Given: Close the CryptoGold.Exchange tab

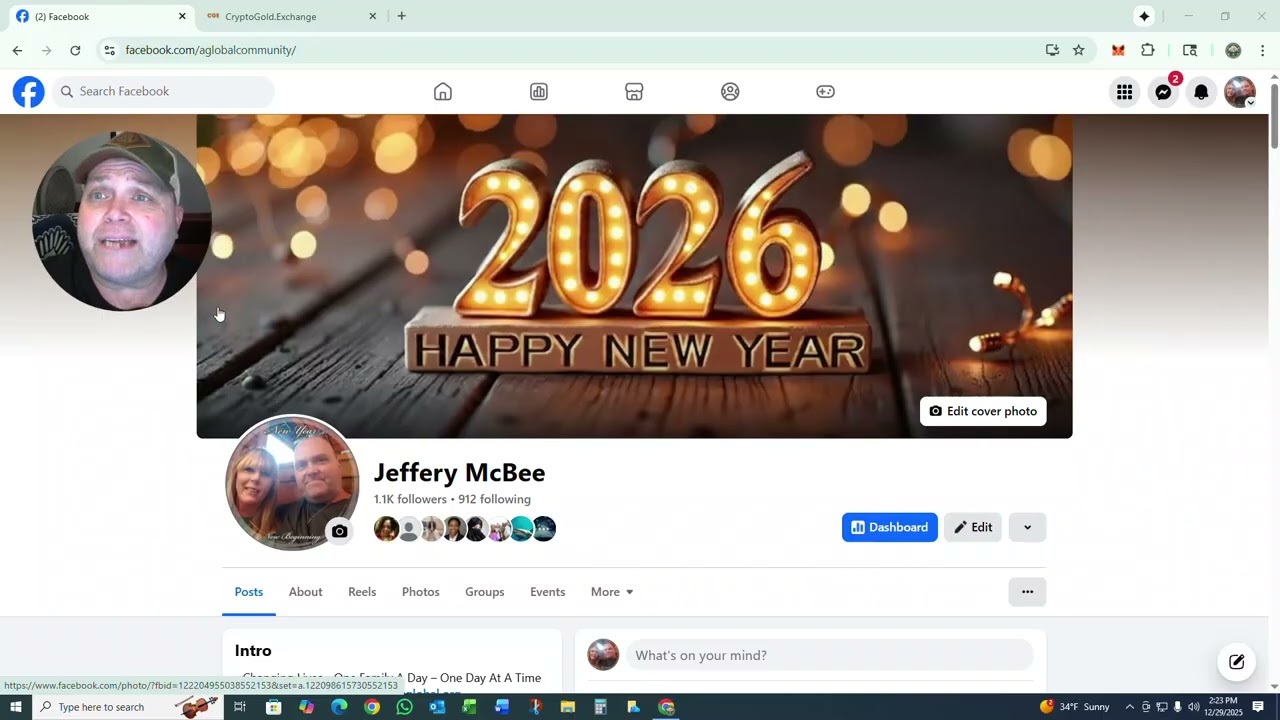Looking at the screenshot, I should pos(373,16).
